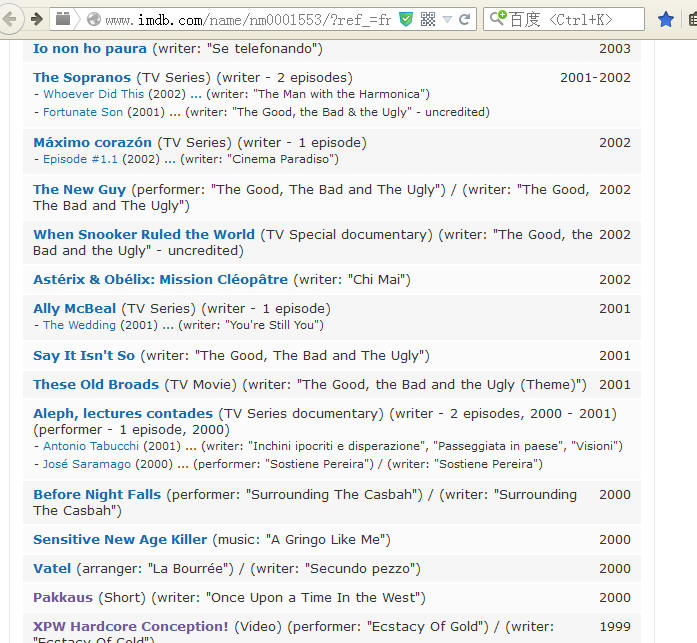Open Sensitive New Age Killer link
This screenshot has height=643, width=697.
120,539
